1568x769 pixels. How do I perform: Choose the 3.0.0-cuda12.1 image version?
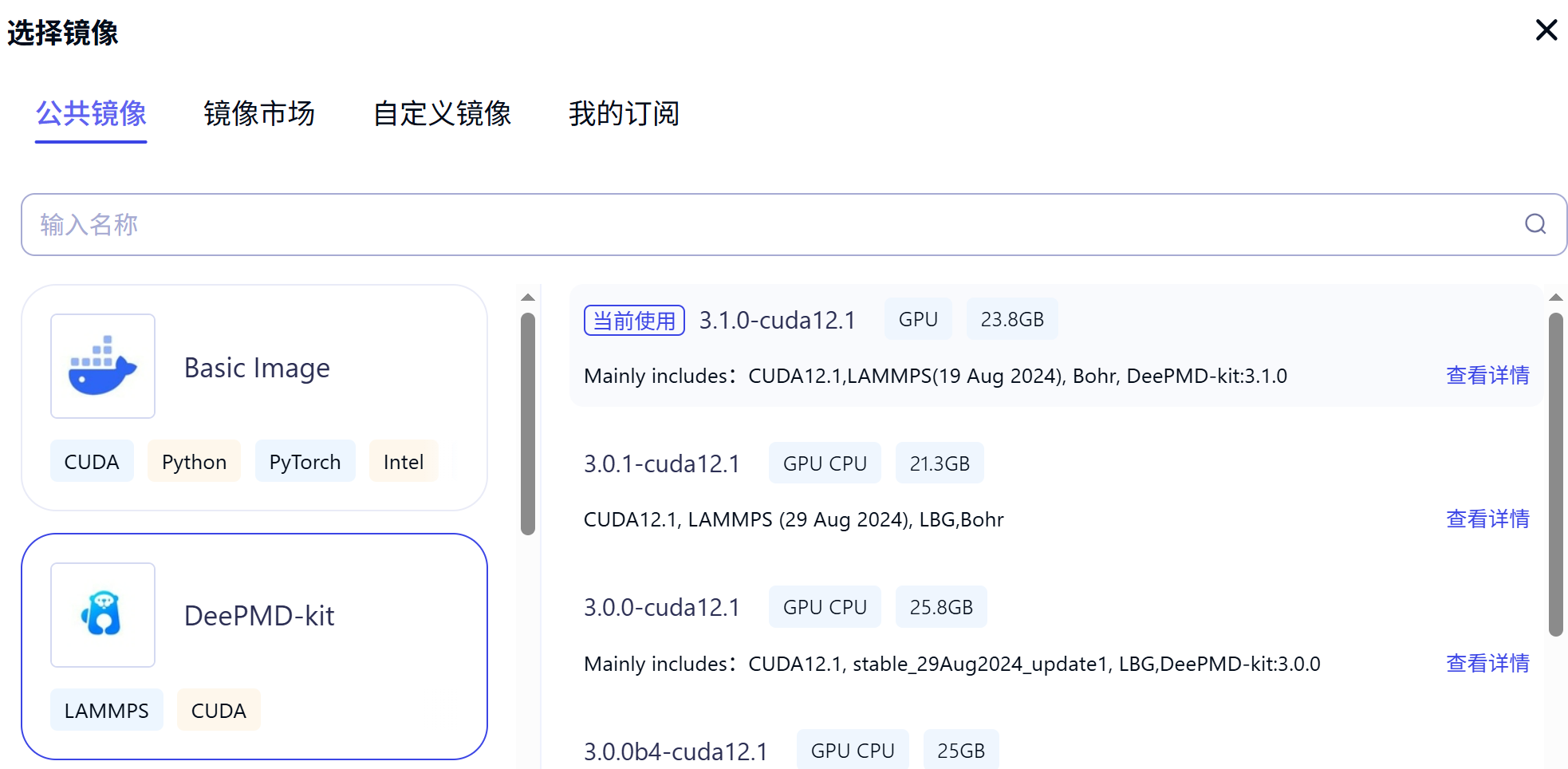click(662, 607)
